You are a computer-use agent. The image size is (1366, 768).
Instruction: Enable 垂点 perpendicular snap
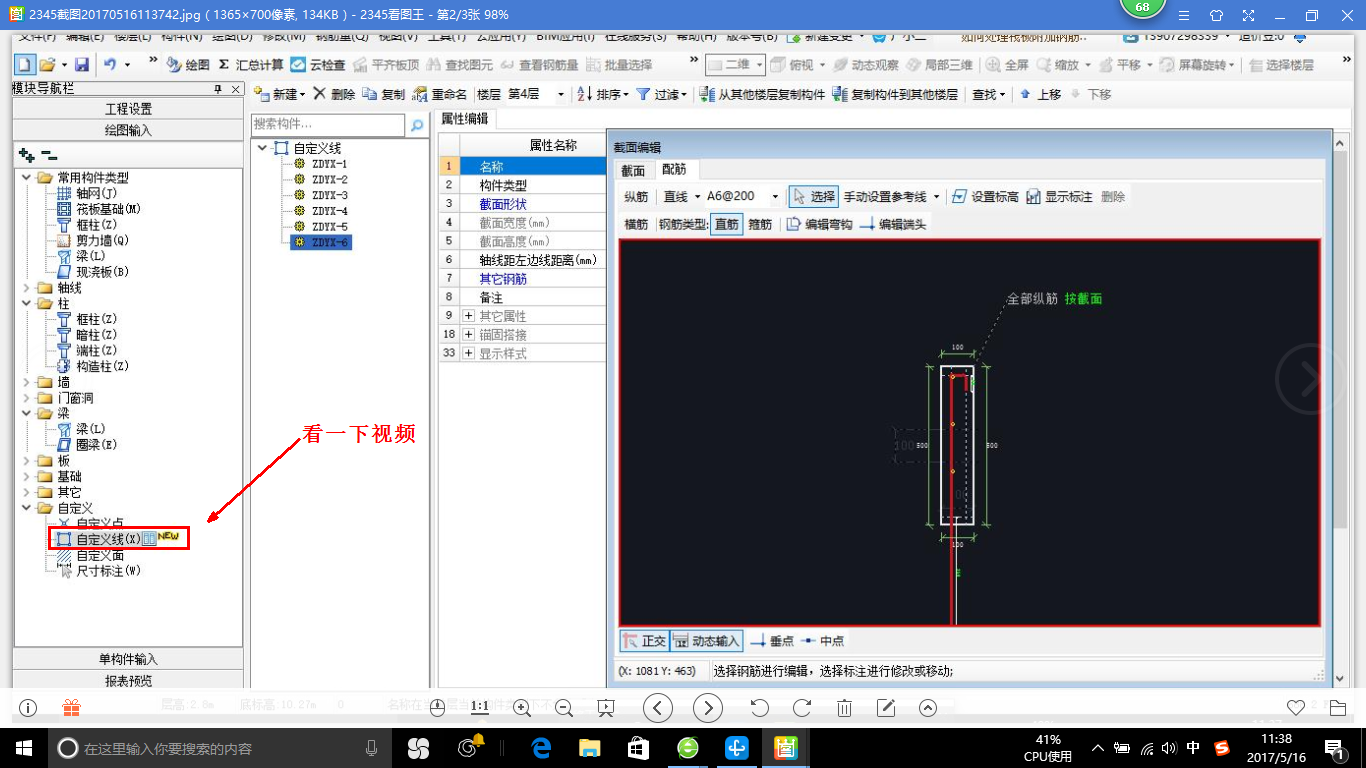(771, 641)
